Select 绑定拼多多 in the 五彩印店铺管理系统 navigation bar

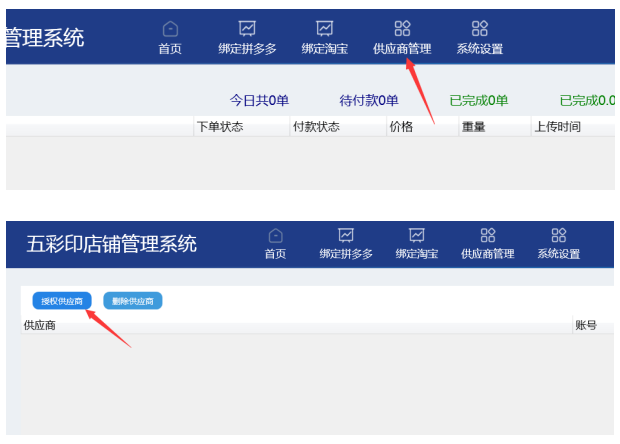[x=346, y=243]
